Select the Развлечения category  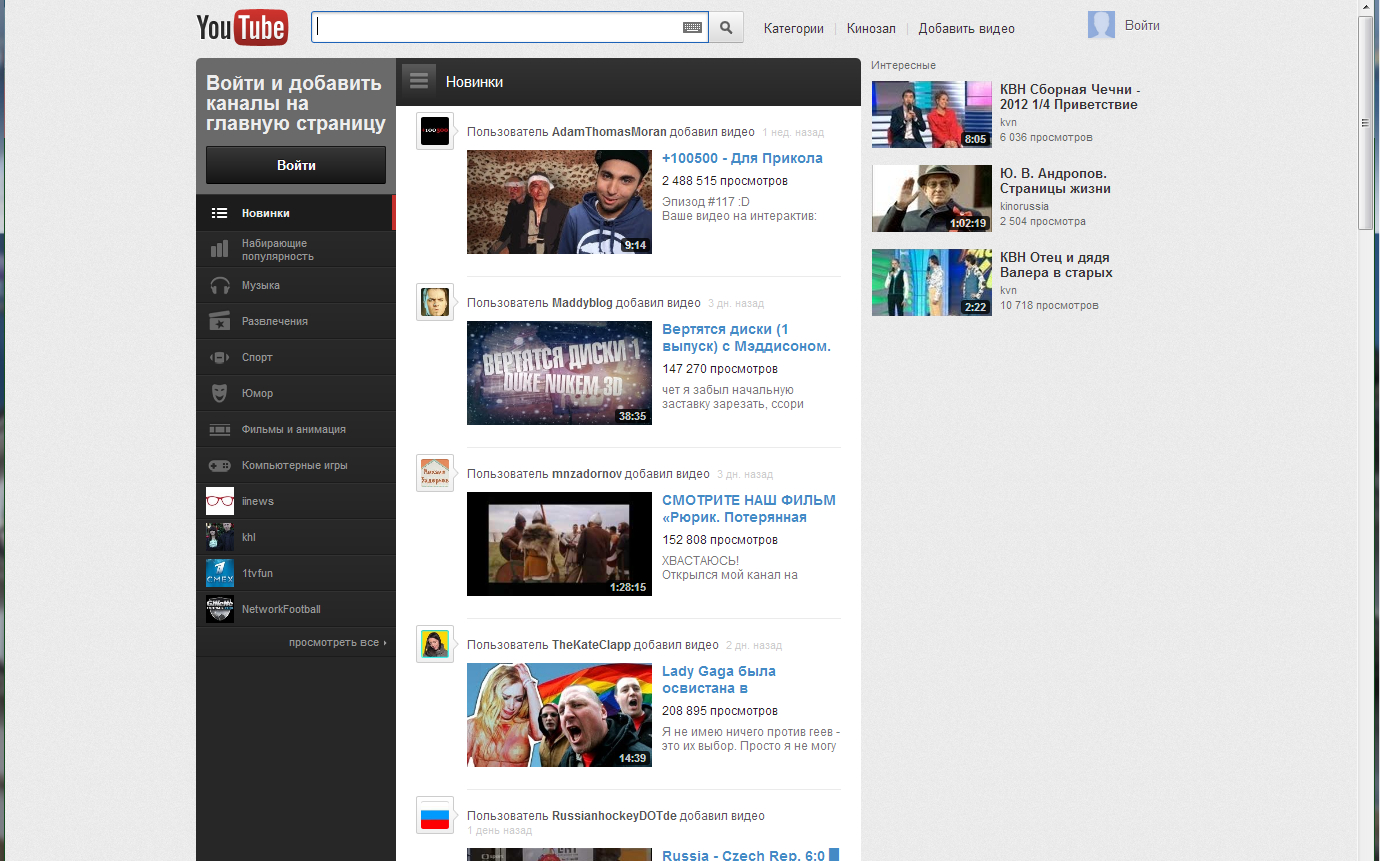click(x=296, y=321)
